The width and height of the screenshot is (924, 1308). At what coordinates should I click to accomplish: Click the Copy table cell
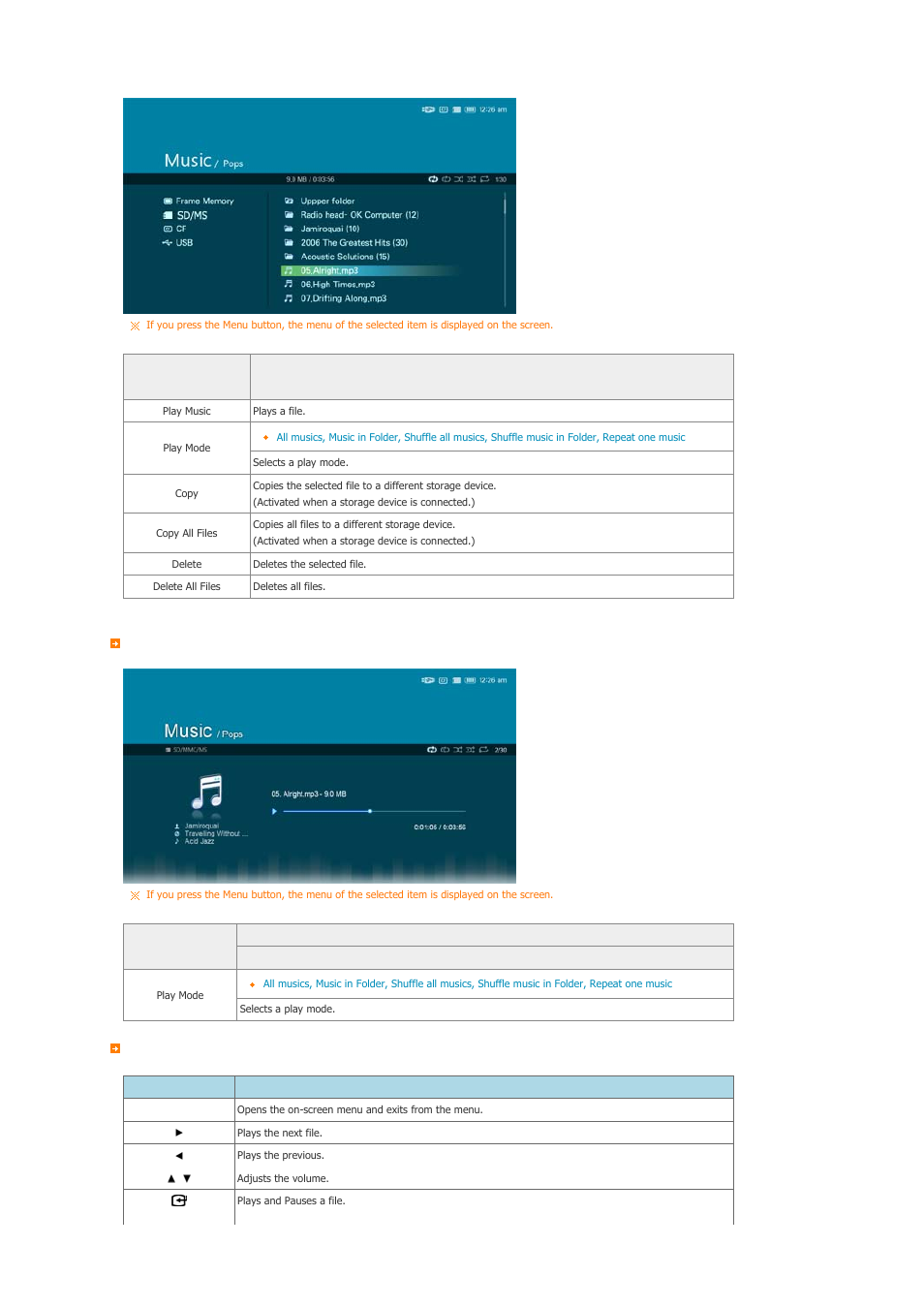(187, 493)
